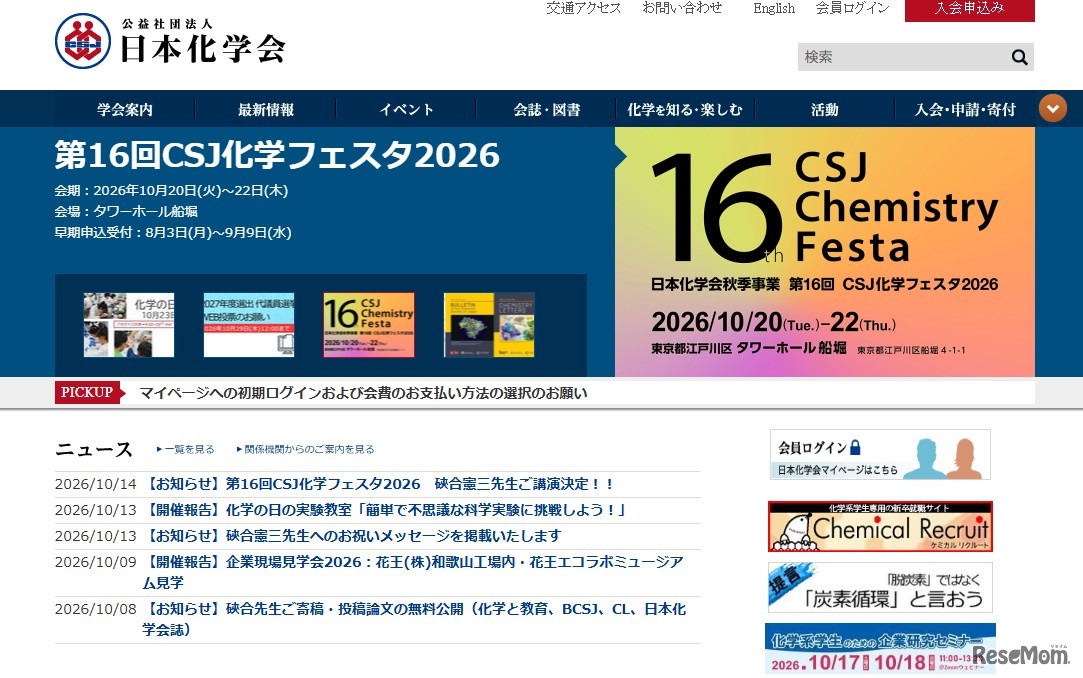Open 化学を知る・楽しむ nav menu
The height and width of the screenshot is (678, 1083).
684,109
